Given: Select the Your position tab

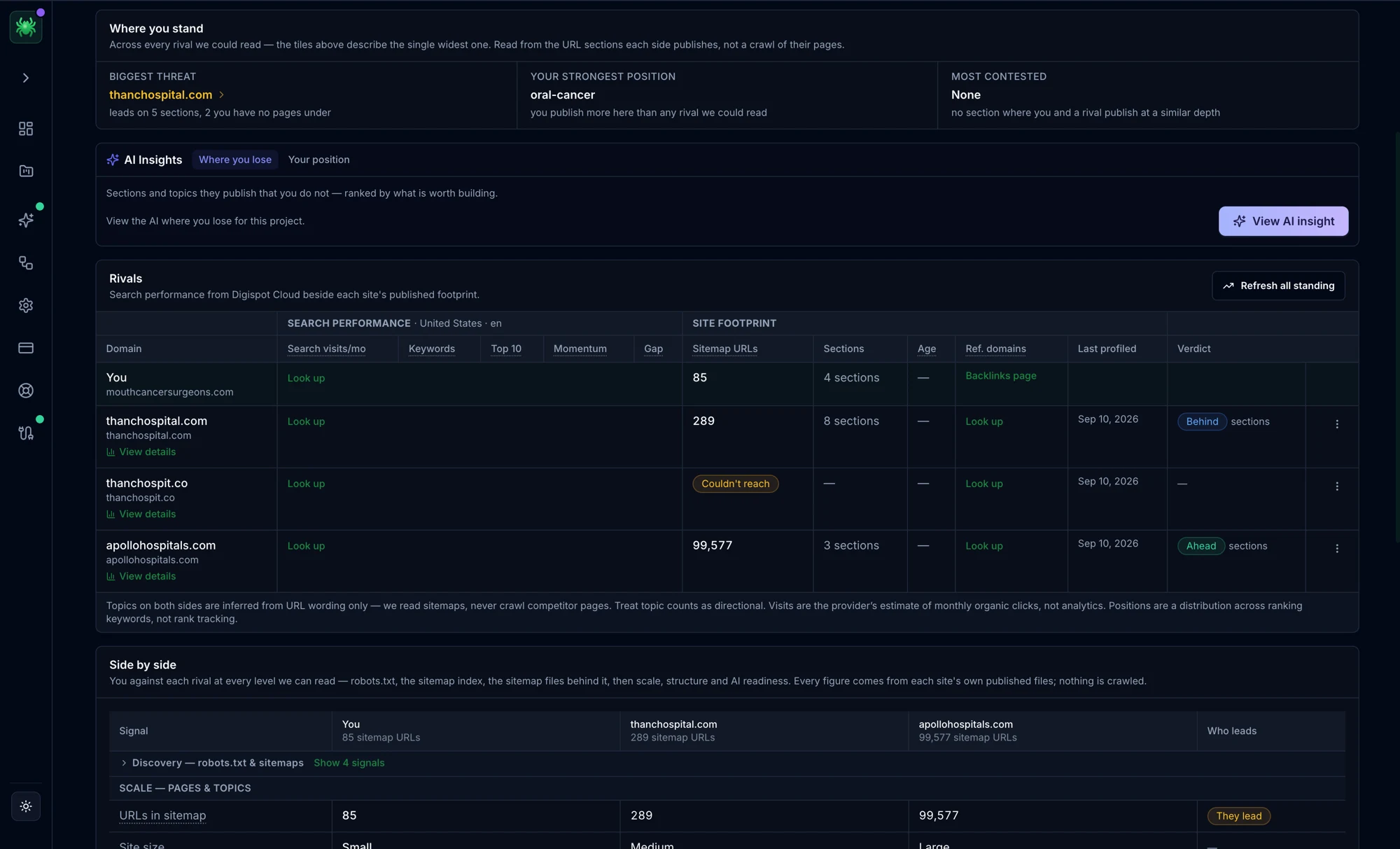Looking at the screenshot, I should pyautogui.click(x=318, y=160).
